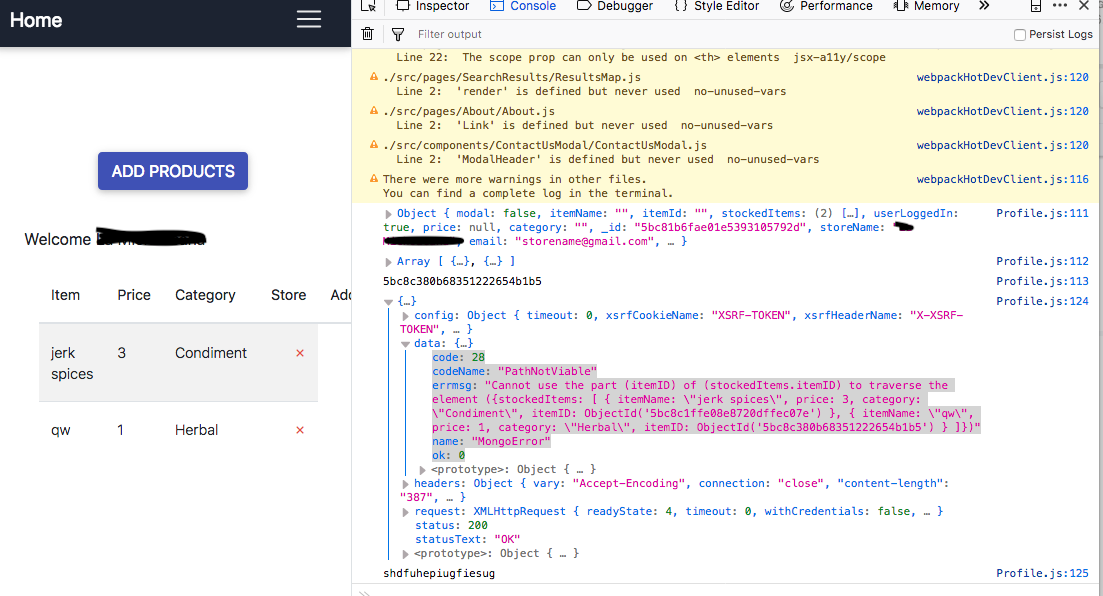Open webpackHotDevClient.js:120 link for About.js
This screenshot has width=1103, height=596.
tap(1002, 111)
